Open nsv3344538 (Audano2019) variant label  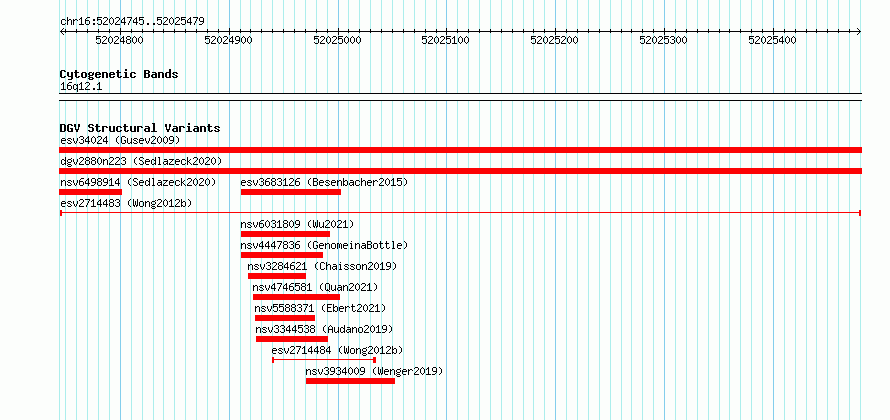324,329
